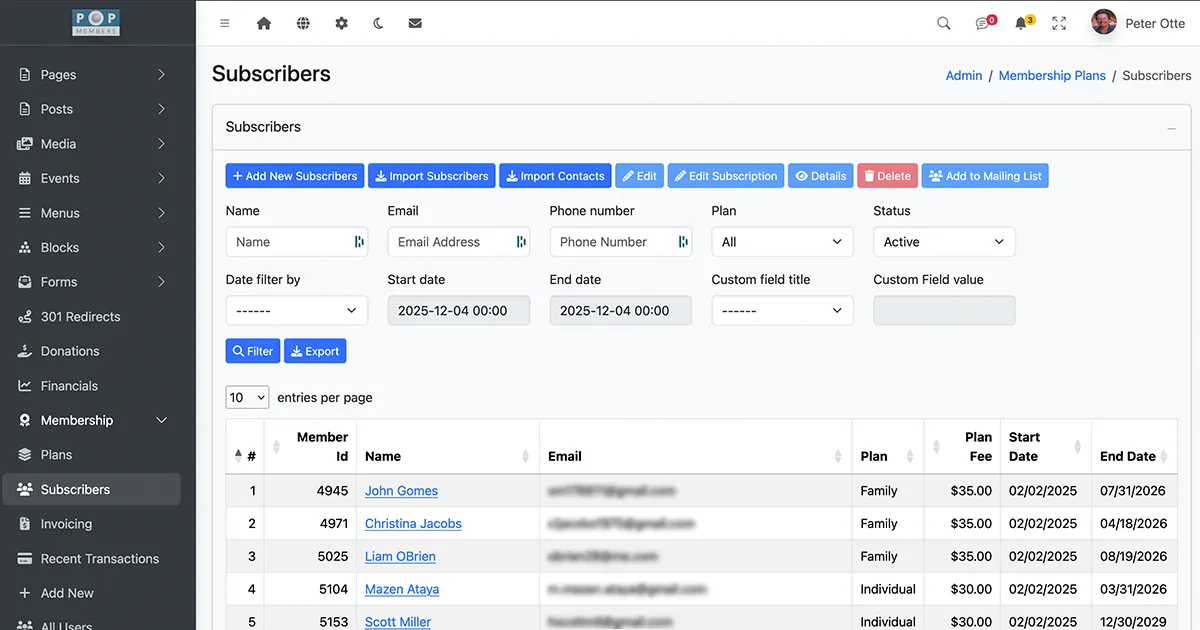Sort table by Email column
1200x630 pixels.
point(695,447)
